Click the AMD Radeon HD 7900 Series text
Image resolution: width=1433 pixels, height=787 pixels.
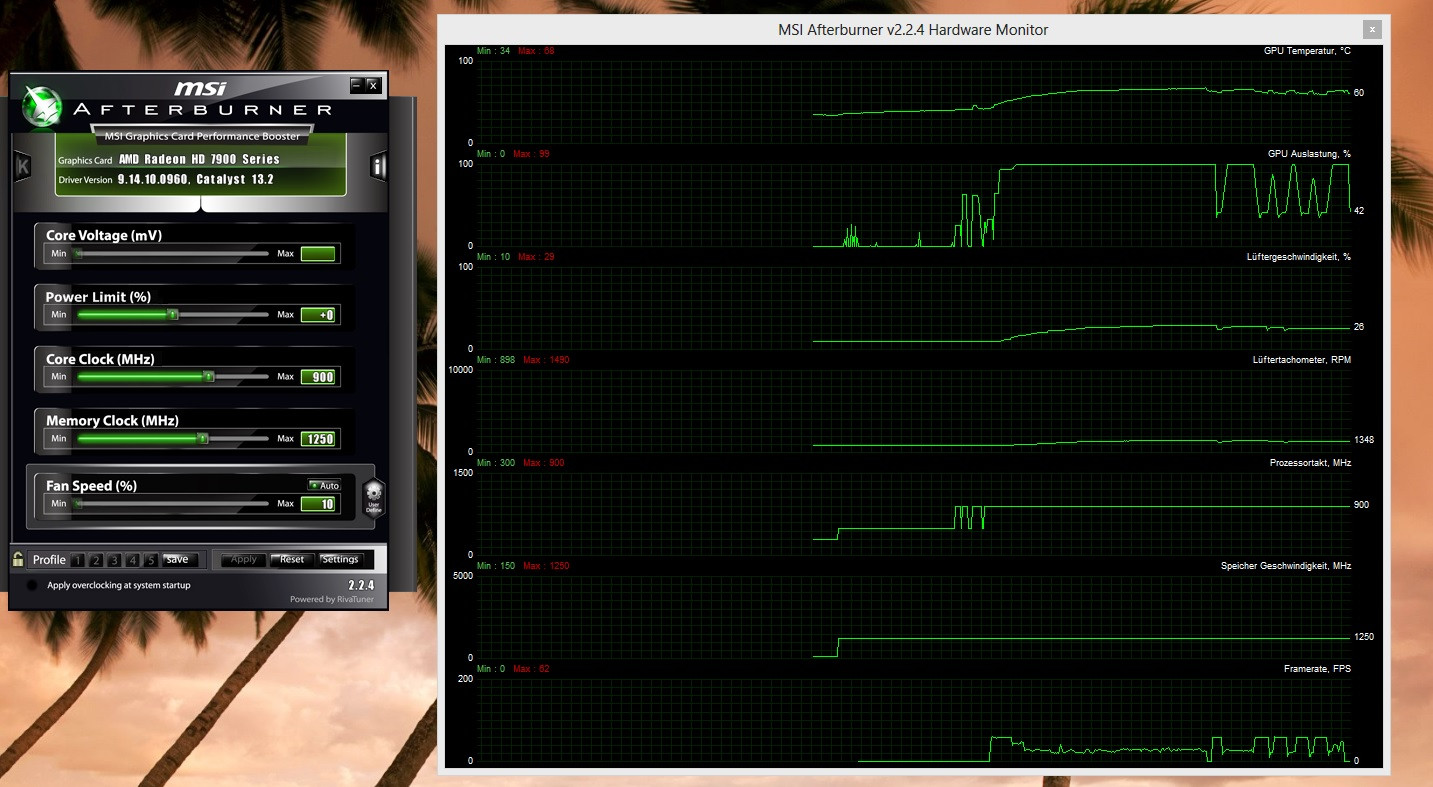coord(199,159)
